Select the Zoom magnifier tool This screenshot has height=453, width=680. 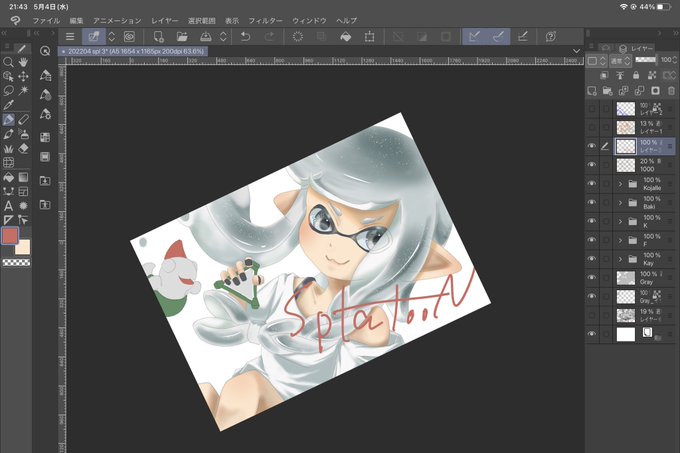(x=8, y=62)
